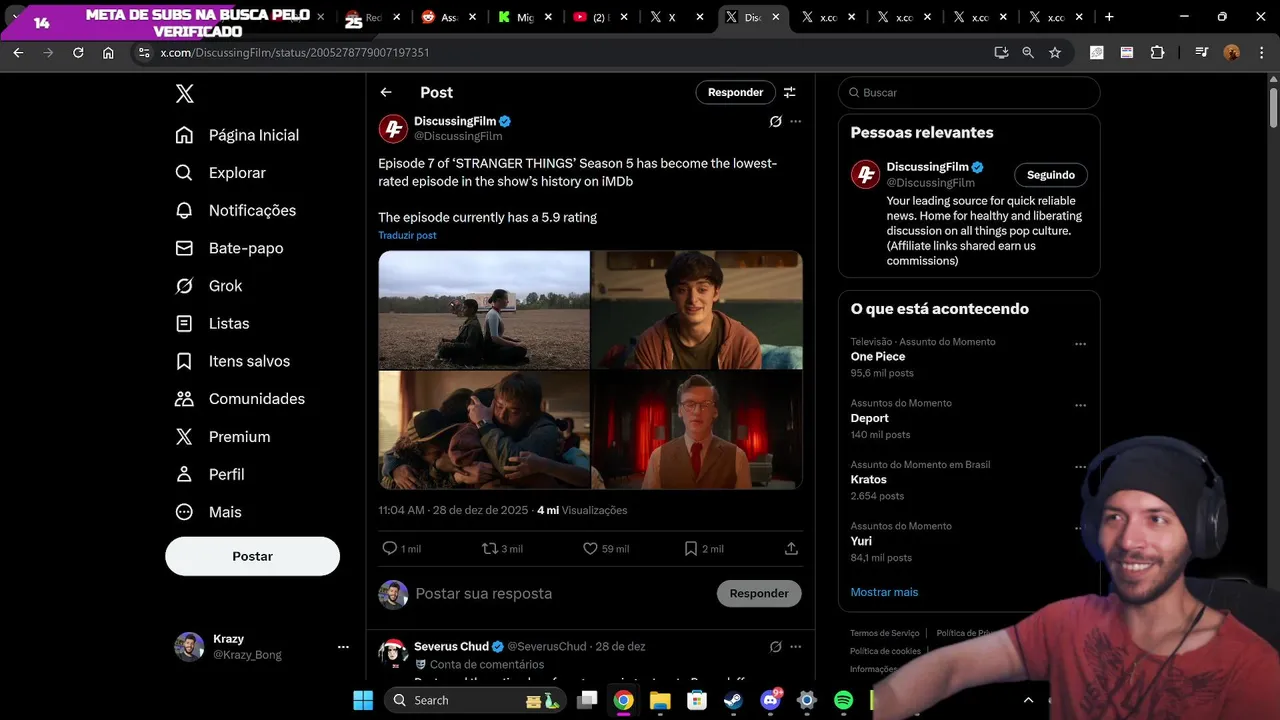Image resolution: width=1280 pixels, height=720 pixels.
Task: Open Grok from the sidebar
Action: click(x=208, y=286)
